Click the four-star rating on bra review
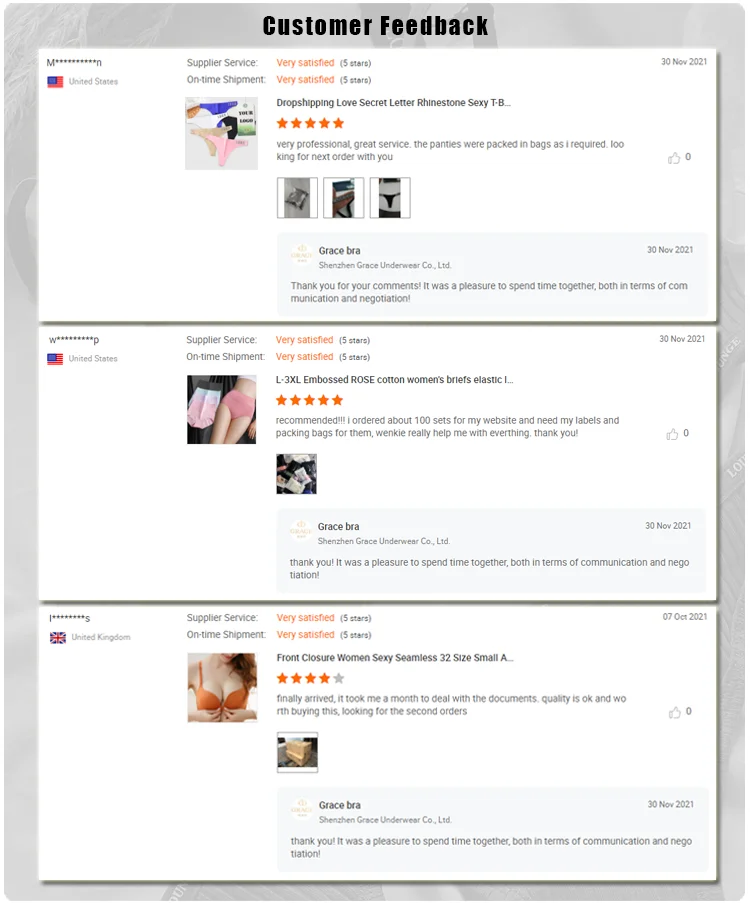The width and height of the screenshot is (750, 903). click(310, 678)
